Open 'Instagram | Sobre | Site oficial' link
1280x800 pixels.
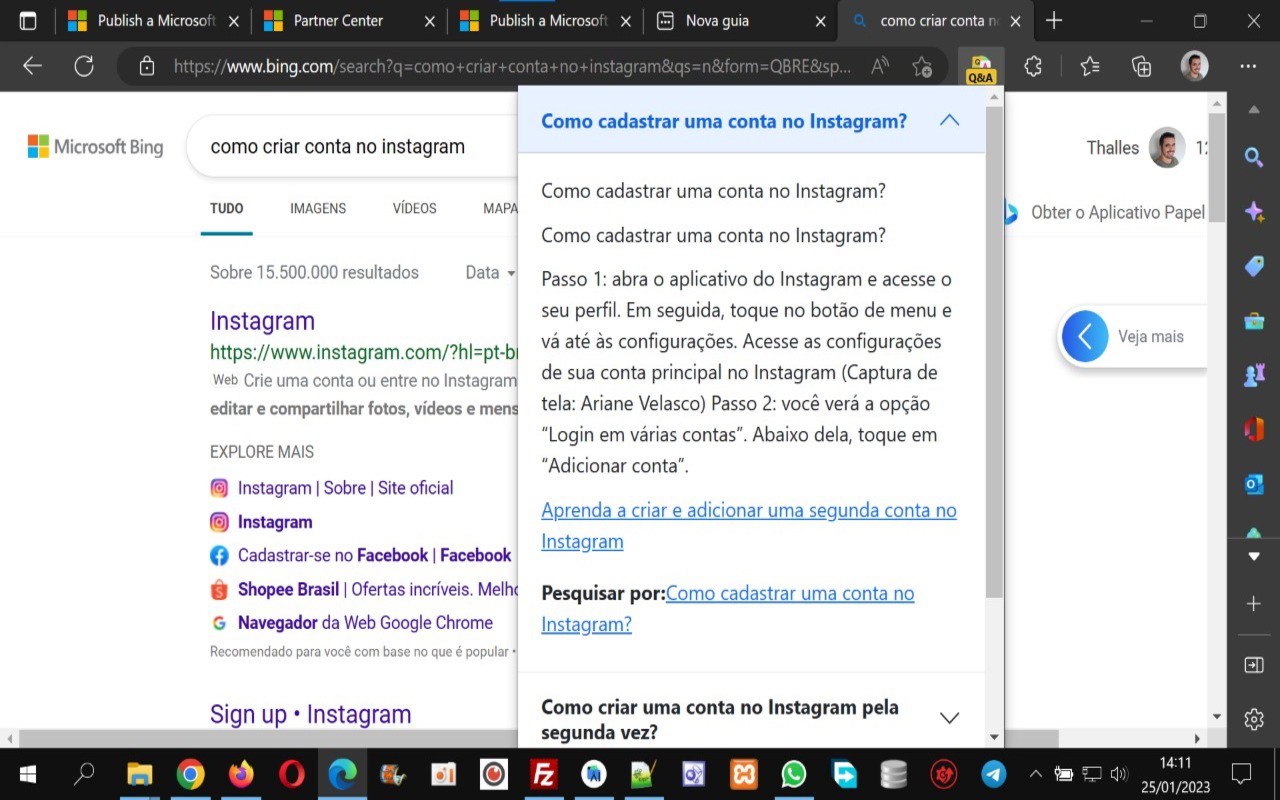(345, 488)
